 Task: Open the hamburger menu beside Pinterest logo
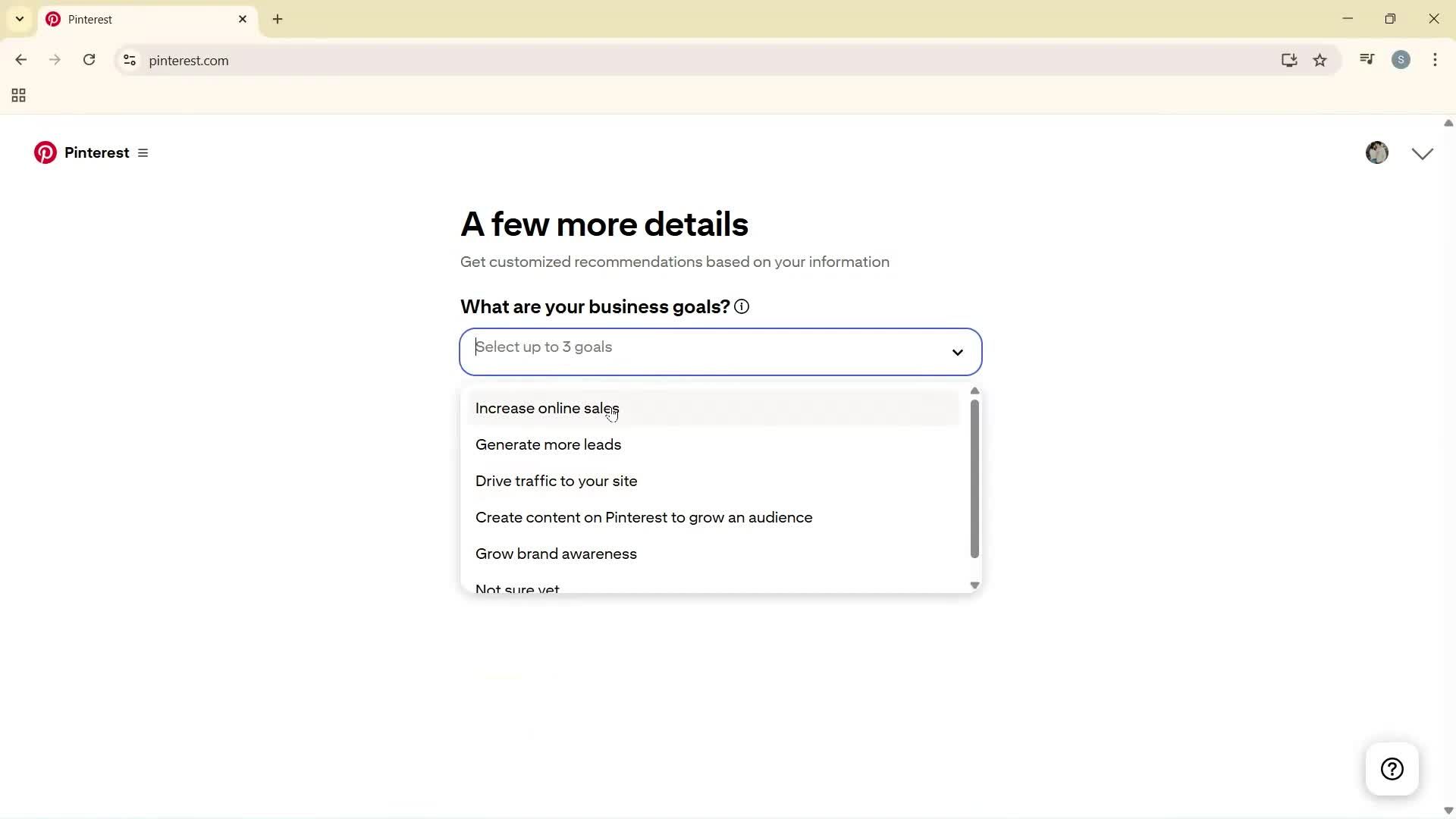[x=143, y=152]
